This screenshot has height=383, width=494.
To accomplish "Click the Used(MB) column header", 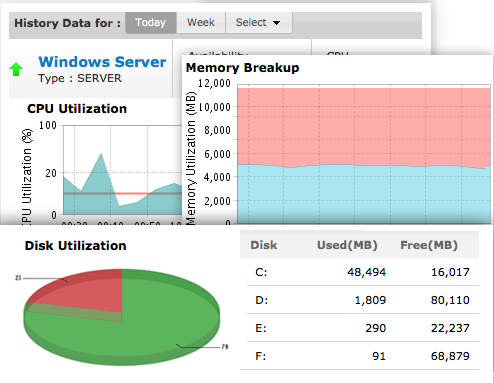I will [x=347, y=245].
